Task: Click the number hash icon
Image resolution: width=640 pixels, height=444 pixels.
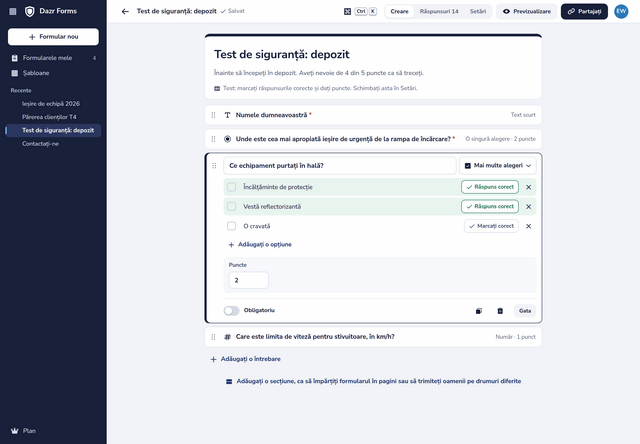Action: (227, 337)
